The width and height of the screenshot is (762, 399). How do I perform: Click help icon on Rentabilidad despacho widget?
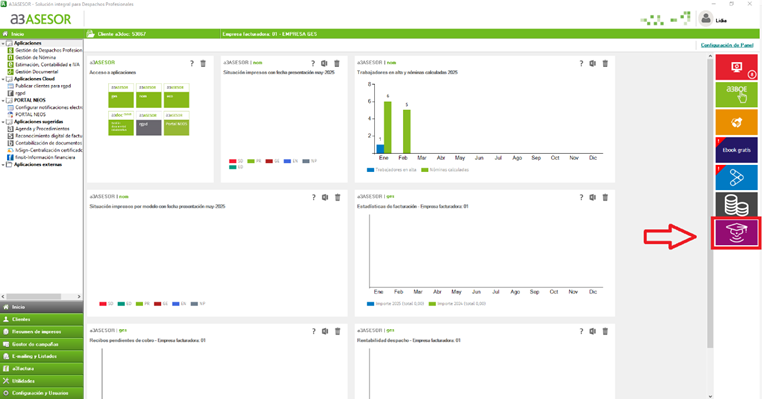point(581,331)
